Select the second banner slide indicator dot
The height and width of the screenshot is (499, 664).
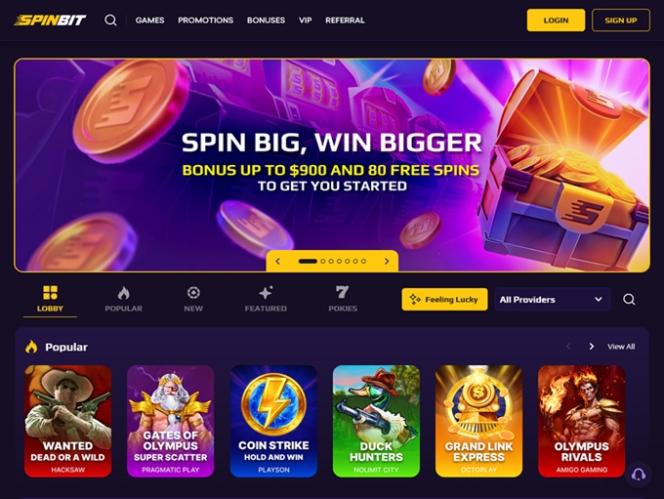point(323,261)
